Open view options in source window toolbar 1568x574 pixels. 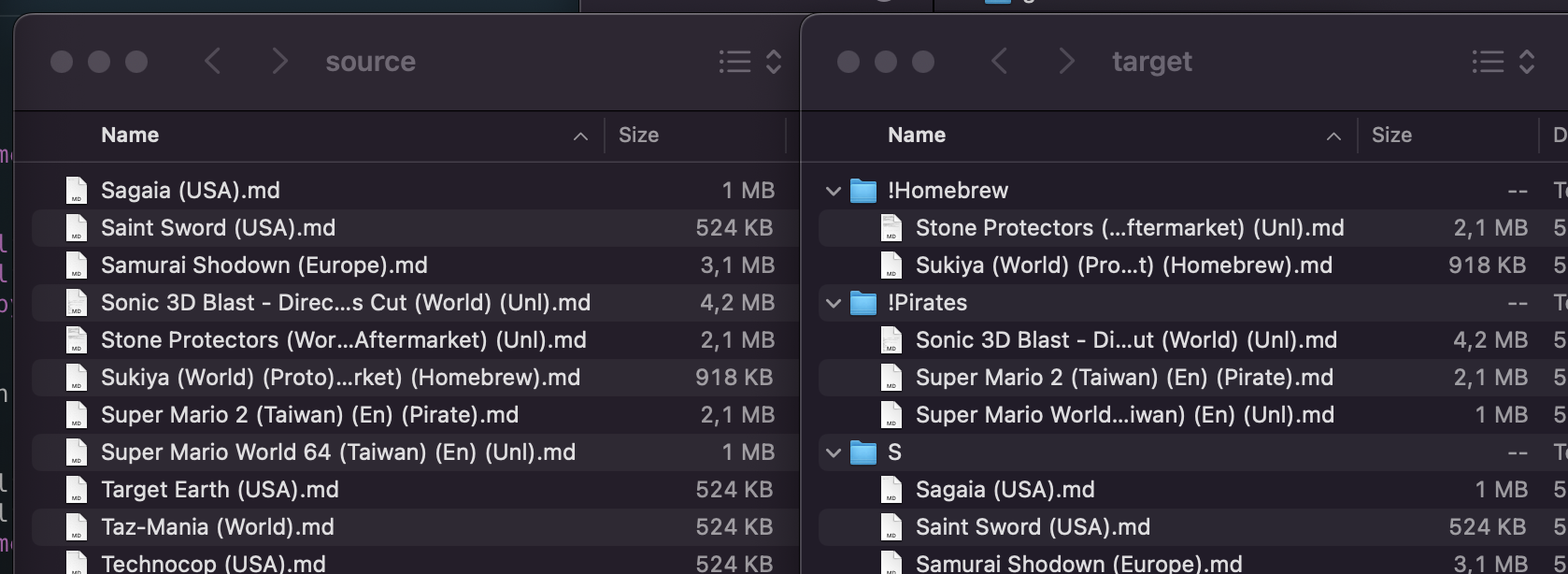pyautogui.click(x=750, y=62)
